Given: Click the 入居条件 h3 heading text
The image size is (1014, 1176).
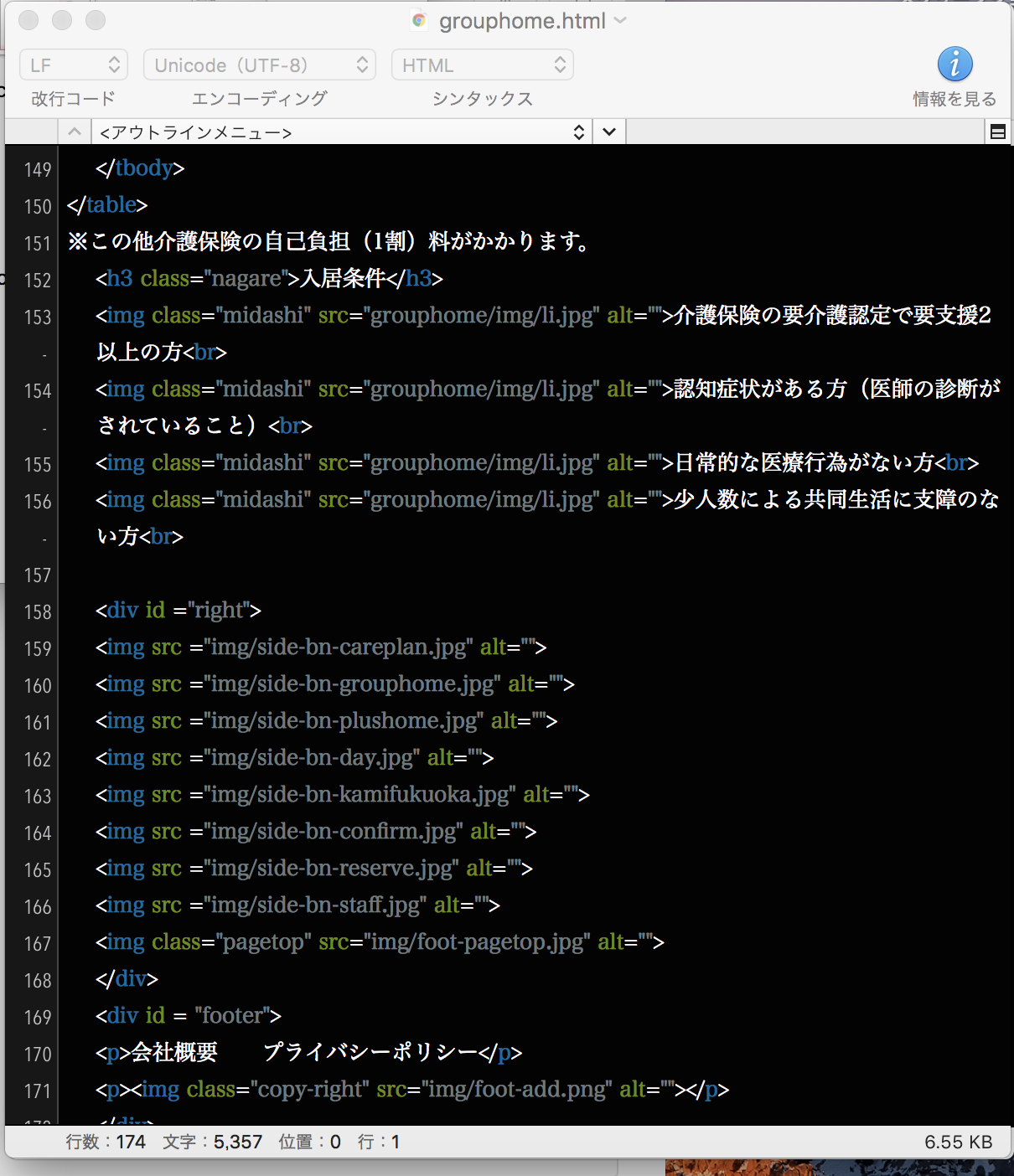Looking at the screenshot, I should click(343, 279).
